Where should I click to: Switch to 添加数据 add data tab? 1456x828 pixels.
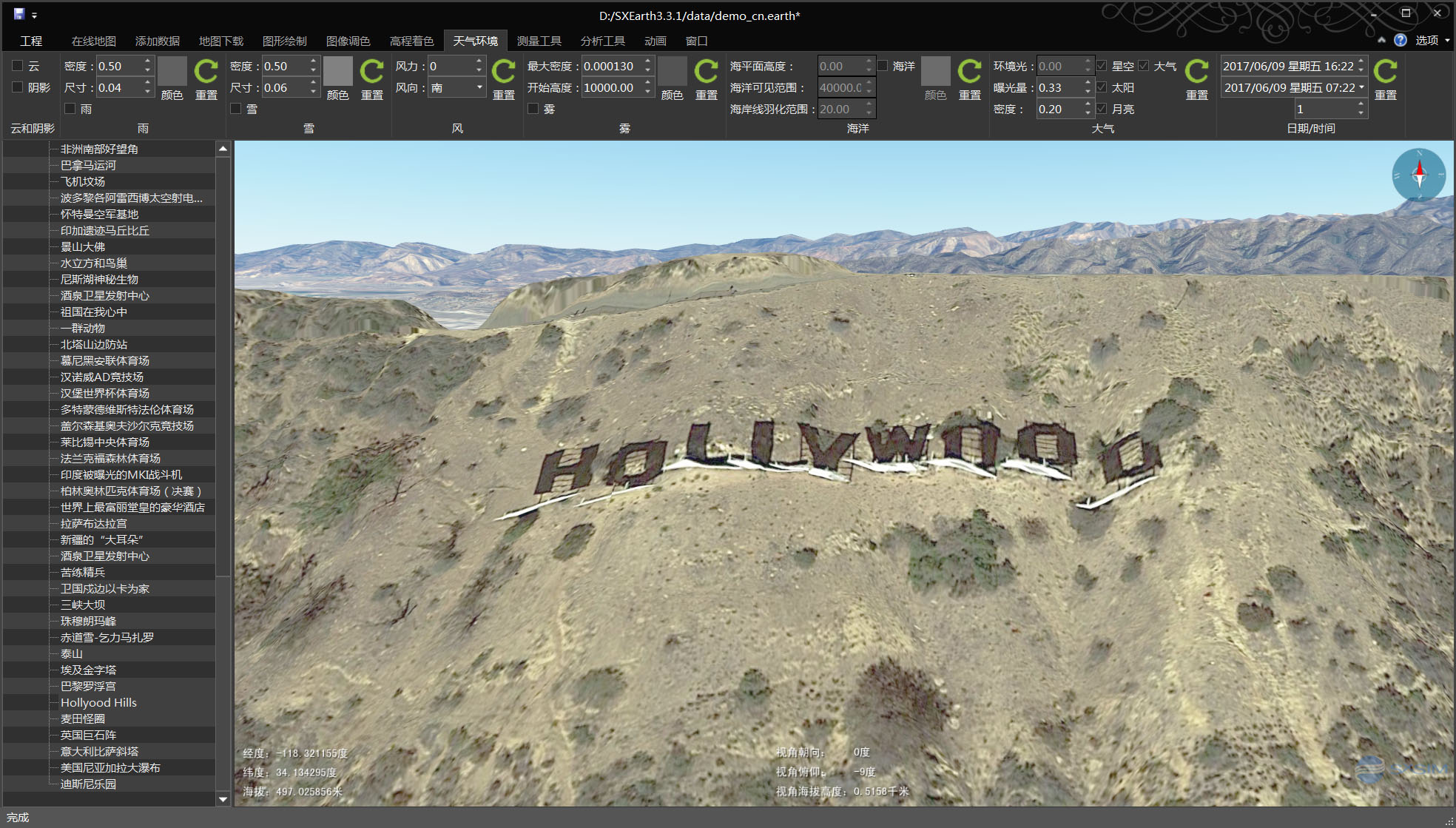pyautogui.click(x=158, y=41)
